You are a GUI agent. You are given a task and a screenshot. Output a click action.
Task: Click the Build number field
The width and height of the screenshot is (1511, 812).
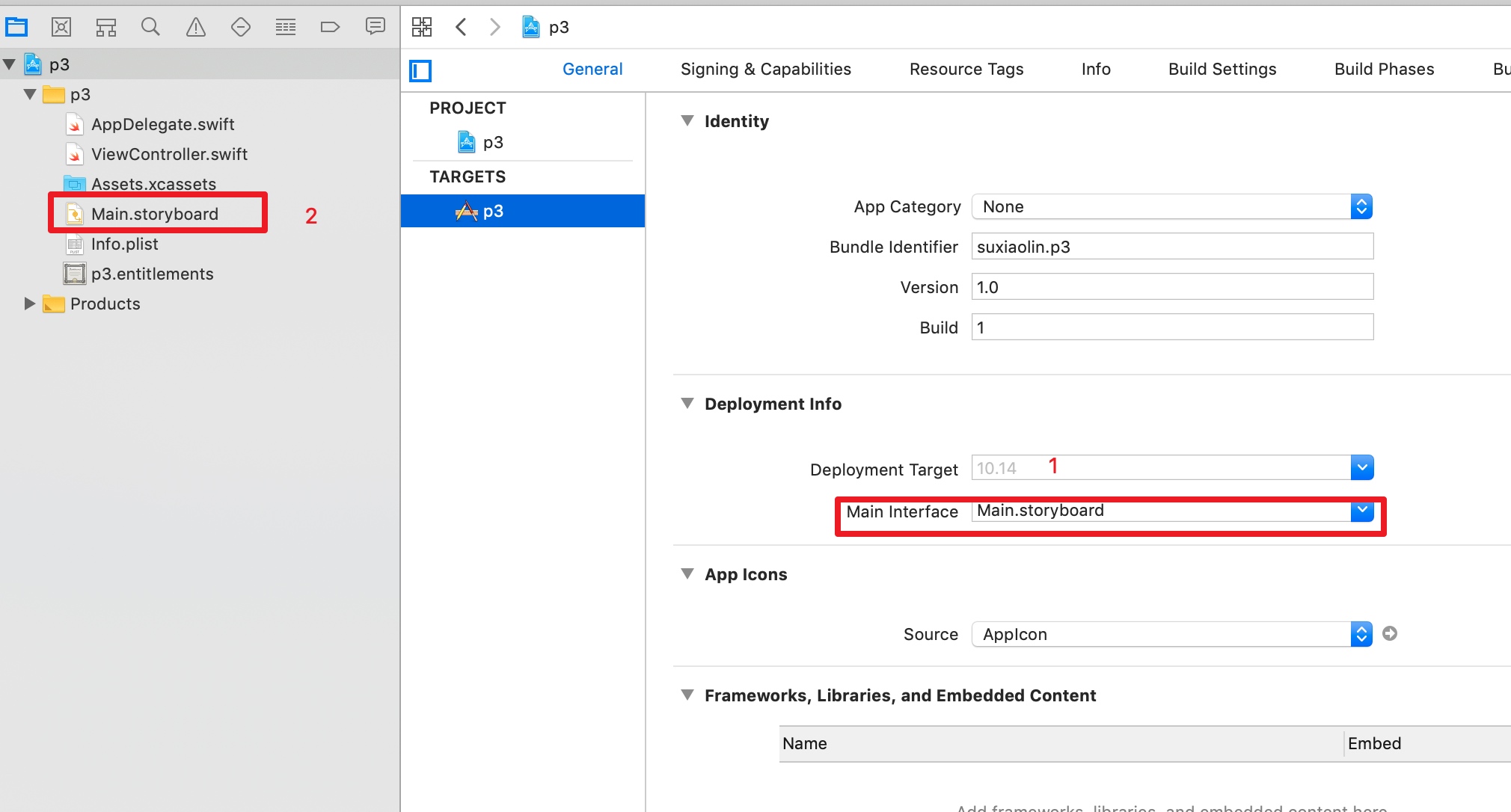[x=1172, y=327]
